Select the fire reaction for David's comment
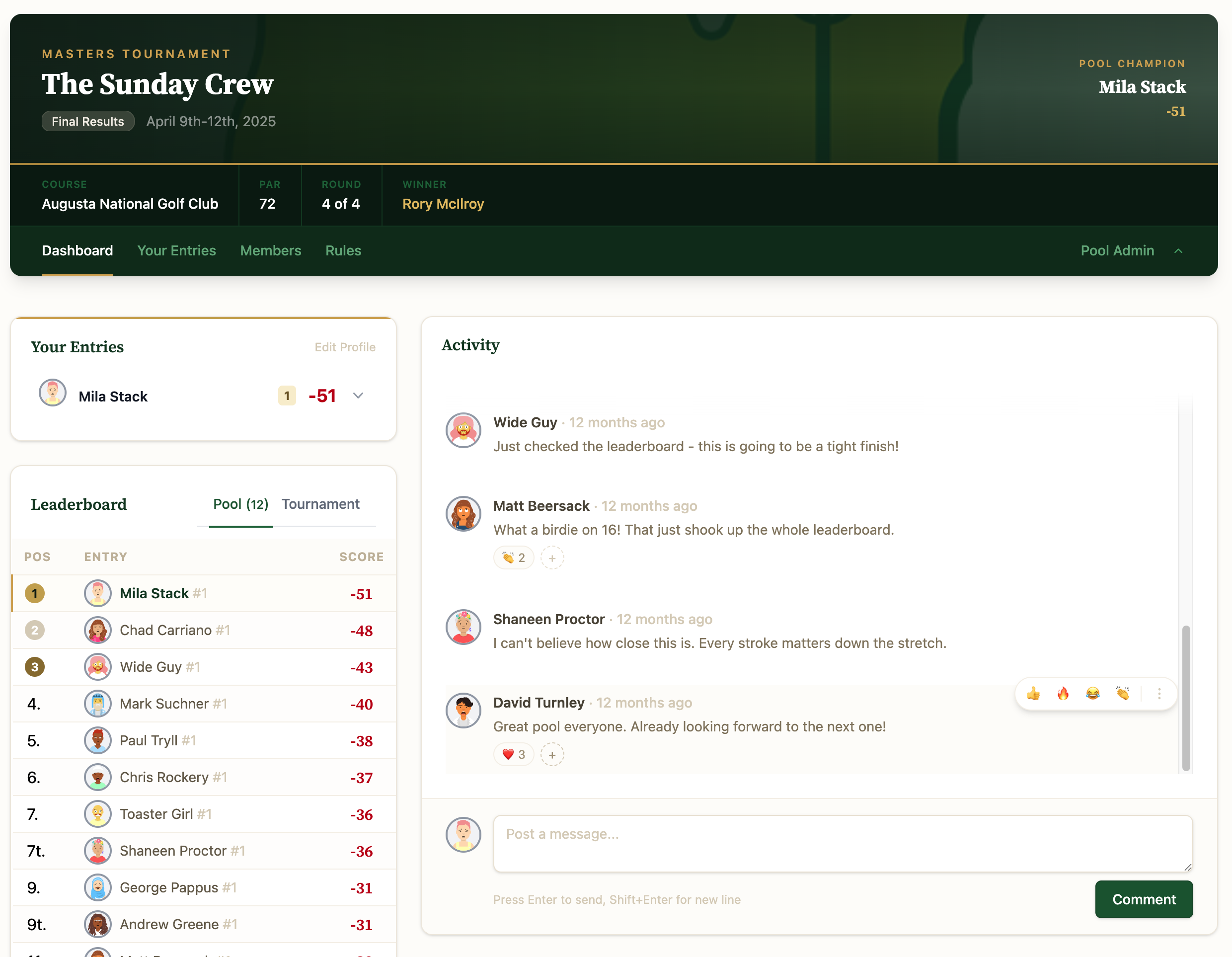Screen dimensions: 1232x957 pyautogui.click(x=1064, y=694)
